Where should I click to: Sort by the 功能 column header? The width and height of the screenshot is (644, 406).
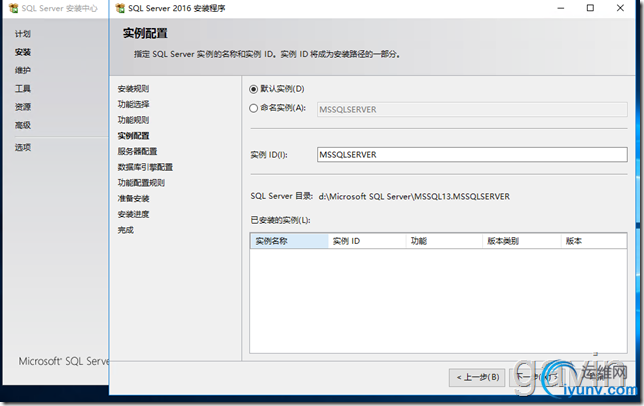point(444,241)
